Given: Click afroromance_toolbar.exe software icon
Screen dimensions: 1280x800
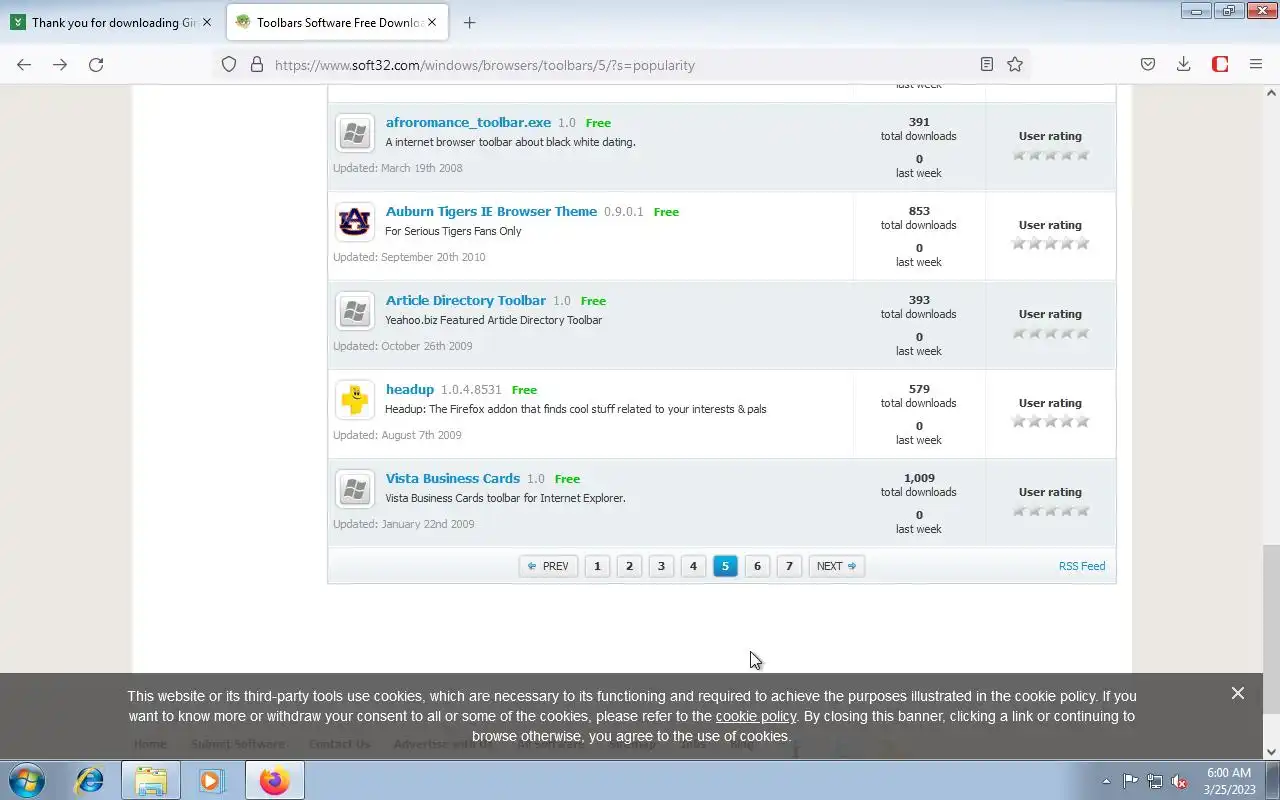Looking at the screenshot, I should tap(354, 133).
